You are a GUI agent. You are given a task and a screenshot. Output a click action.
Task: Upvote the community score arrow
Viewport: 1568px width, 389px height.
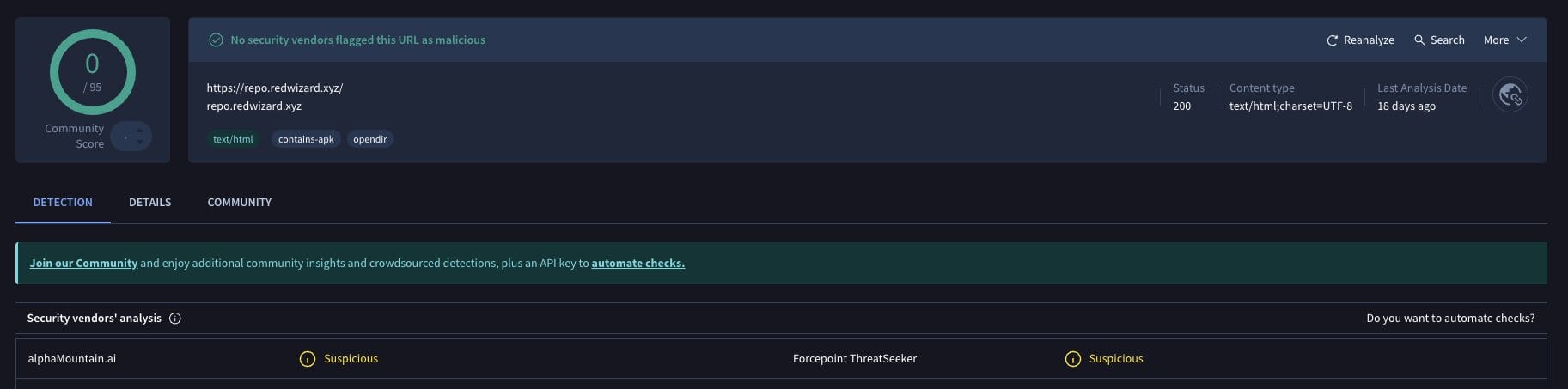point(140,131)
